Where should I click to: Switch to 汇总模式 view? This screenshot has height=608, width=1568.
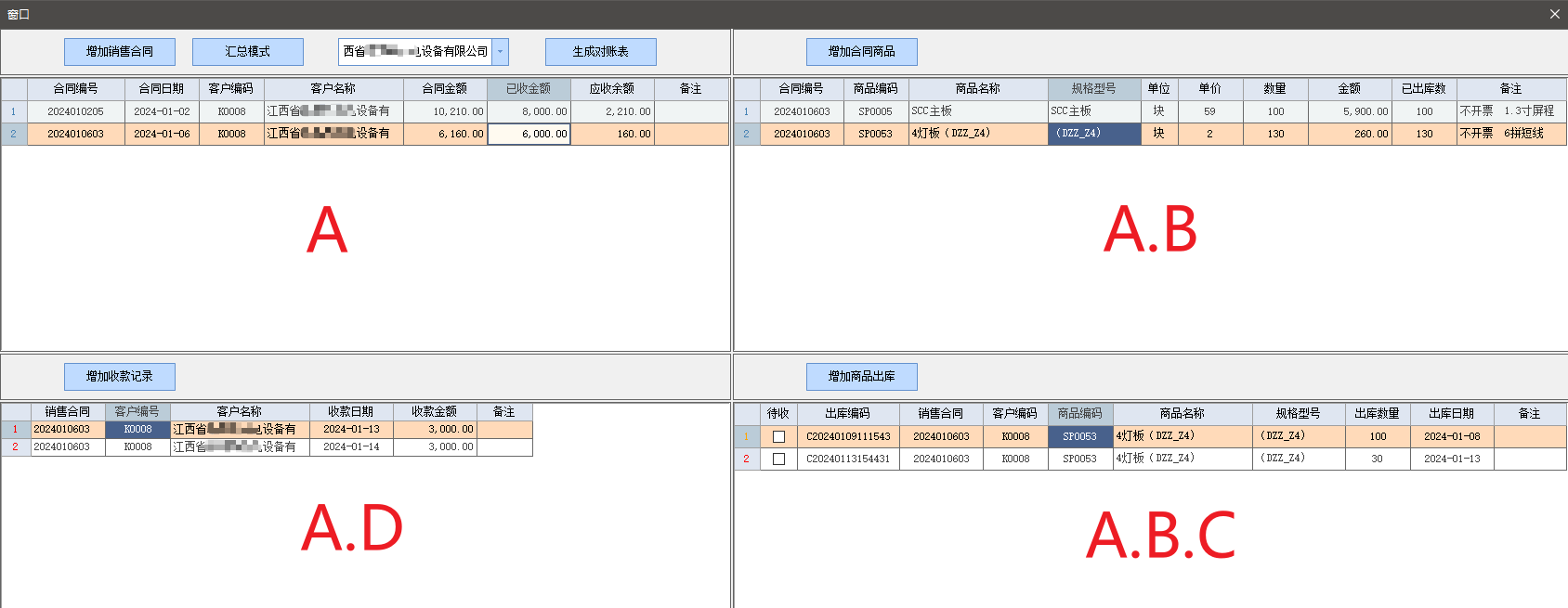click(247, 52)
